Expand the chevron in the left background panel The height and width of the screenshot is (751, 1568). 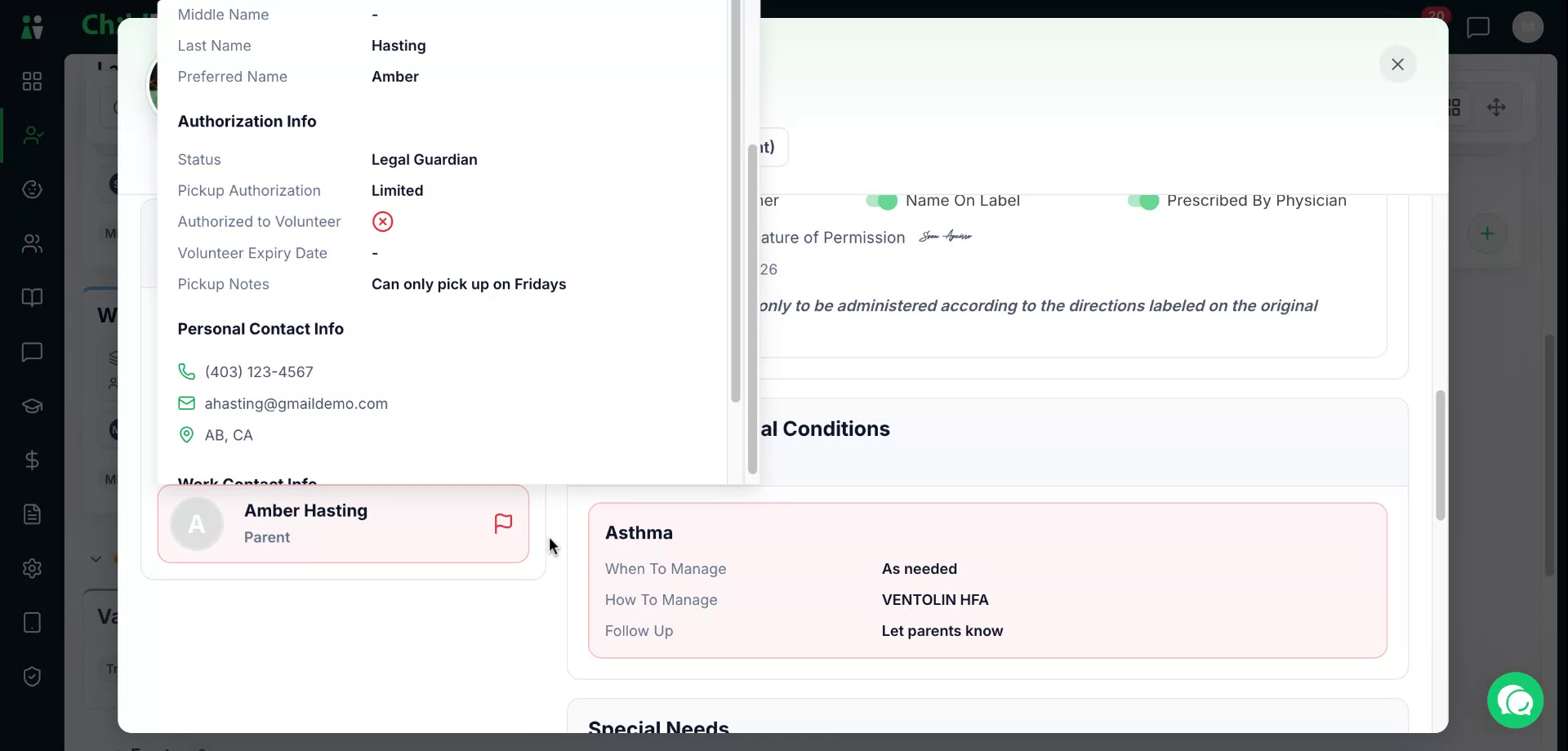click(96, 559)
